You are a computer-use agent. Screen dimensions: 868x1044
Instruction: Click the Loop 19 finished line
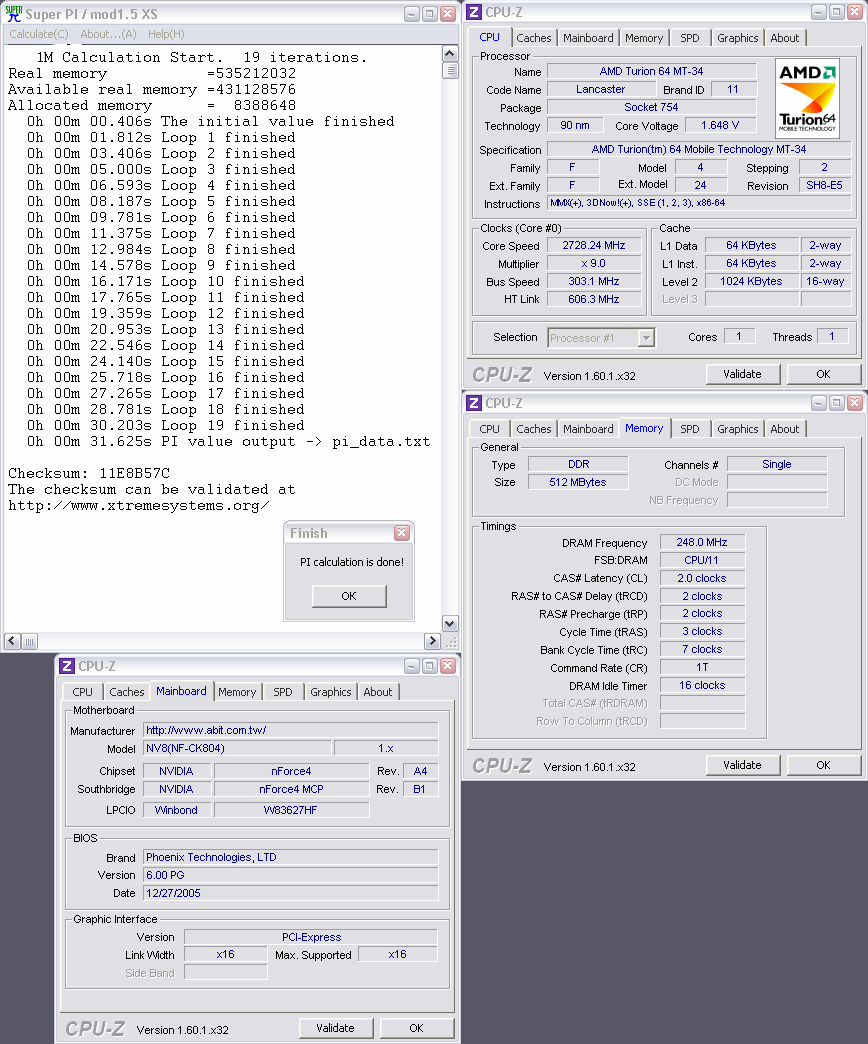tap(165, 425)
